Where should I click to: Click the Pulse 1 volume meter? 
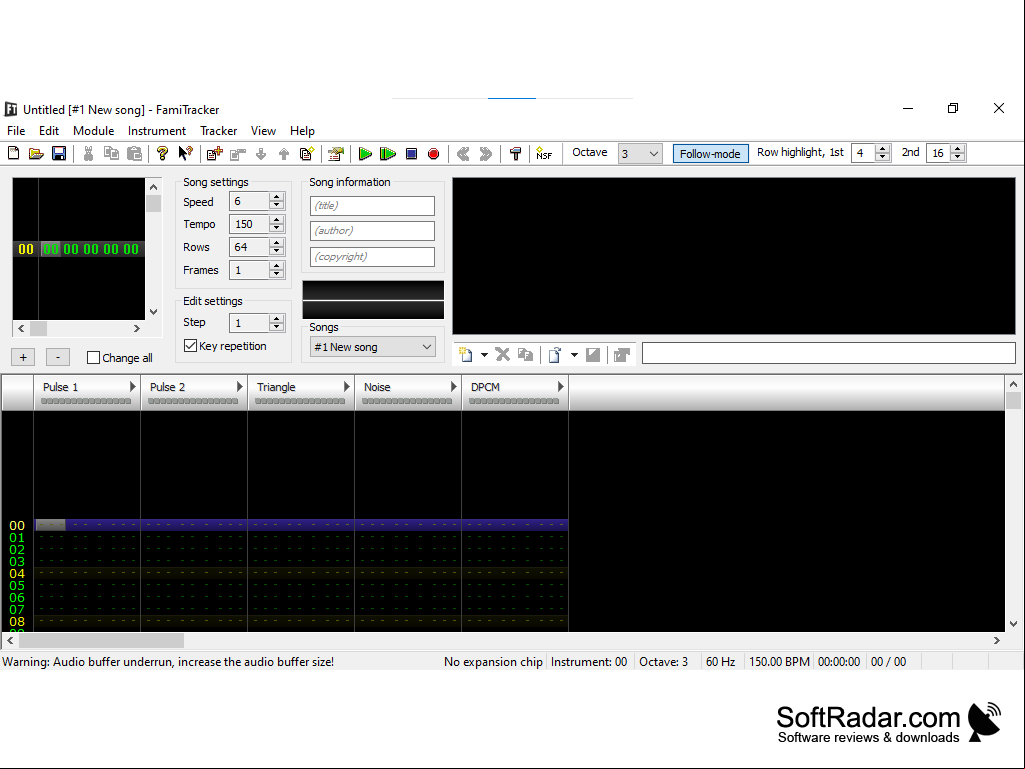[x=86, y=401]
